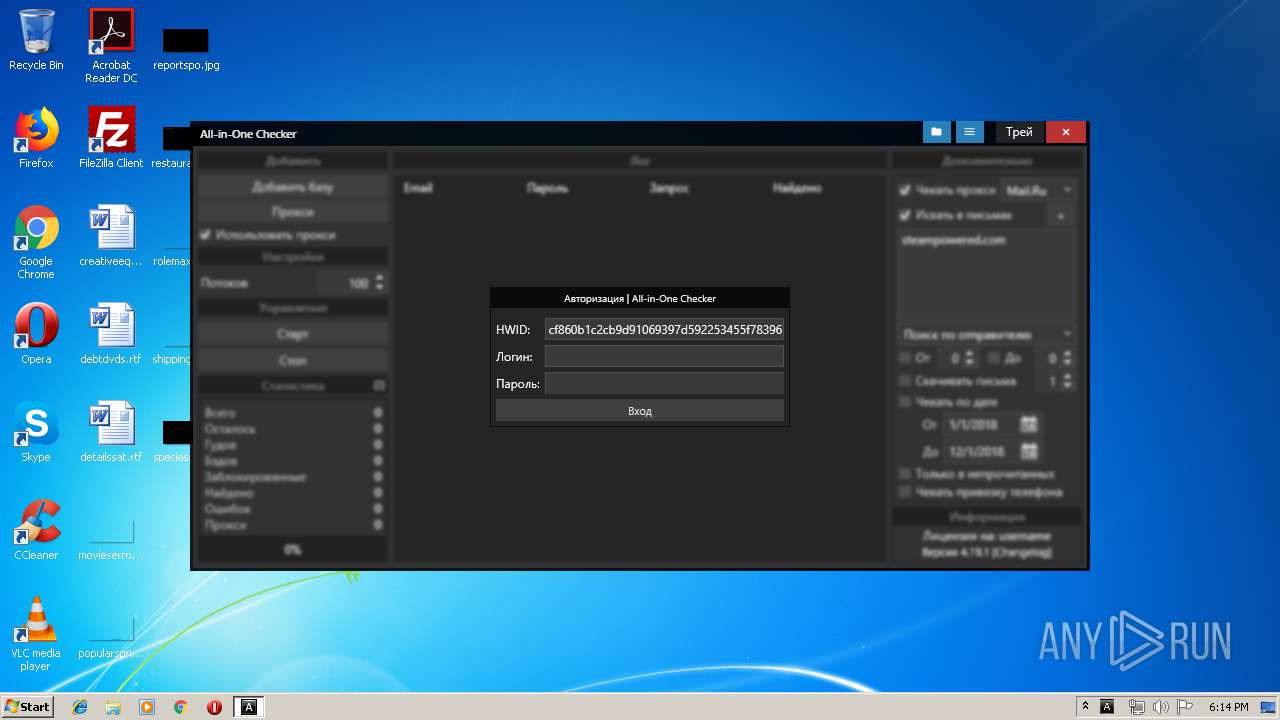Open the folder icon in the title bar
The width and height of the screenshot is (1280, 720).
(937, 132)
